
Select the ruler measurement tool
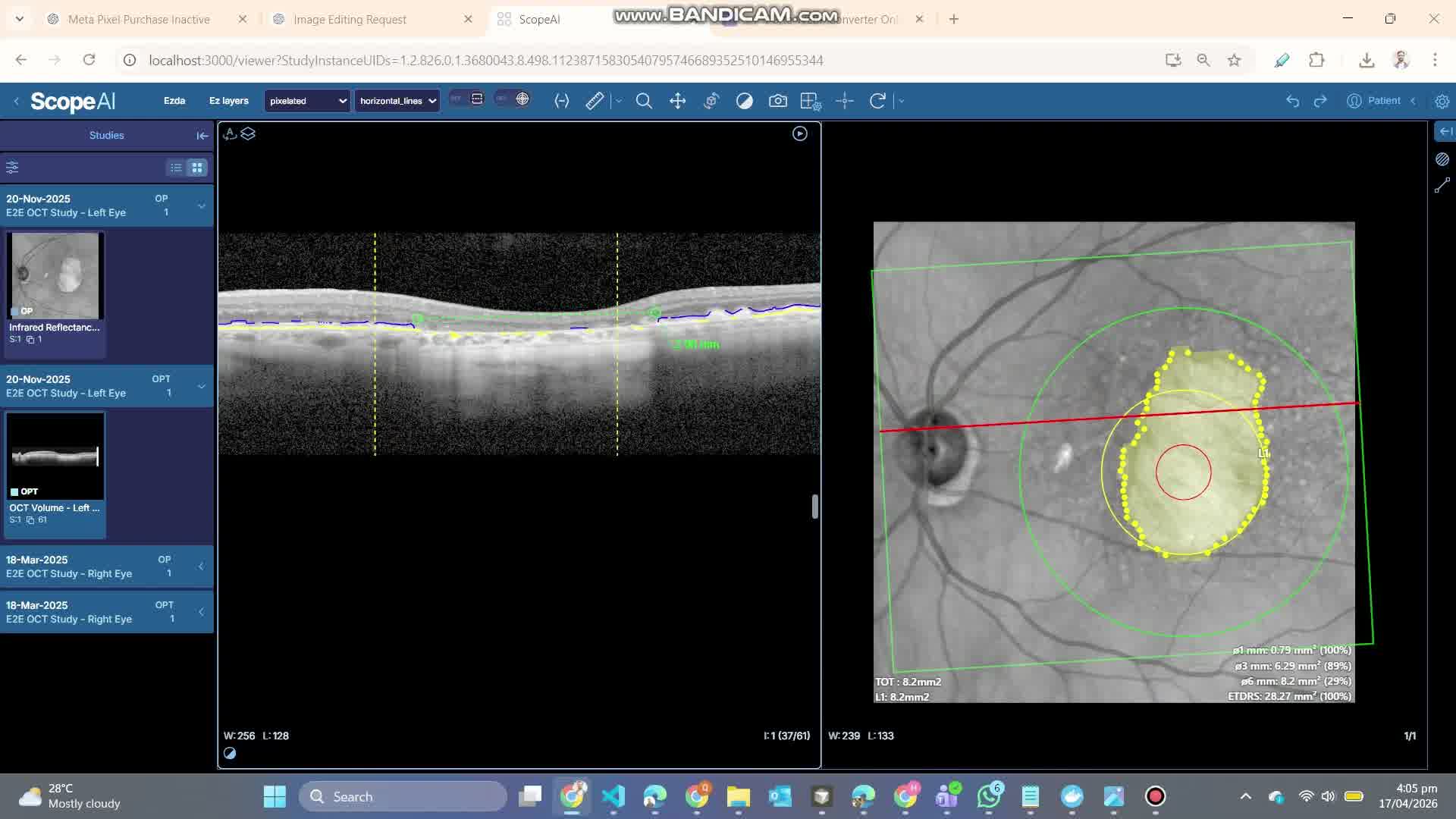click(595, 101)
